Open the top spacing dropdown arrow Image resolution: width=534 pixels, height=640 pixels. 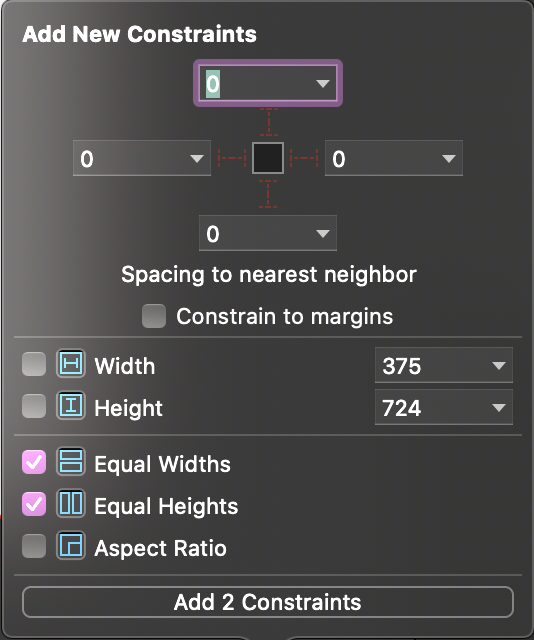(x=323, y=84)
